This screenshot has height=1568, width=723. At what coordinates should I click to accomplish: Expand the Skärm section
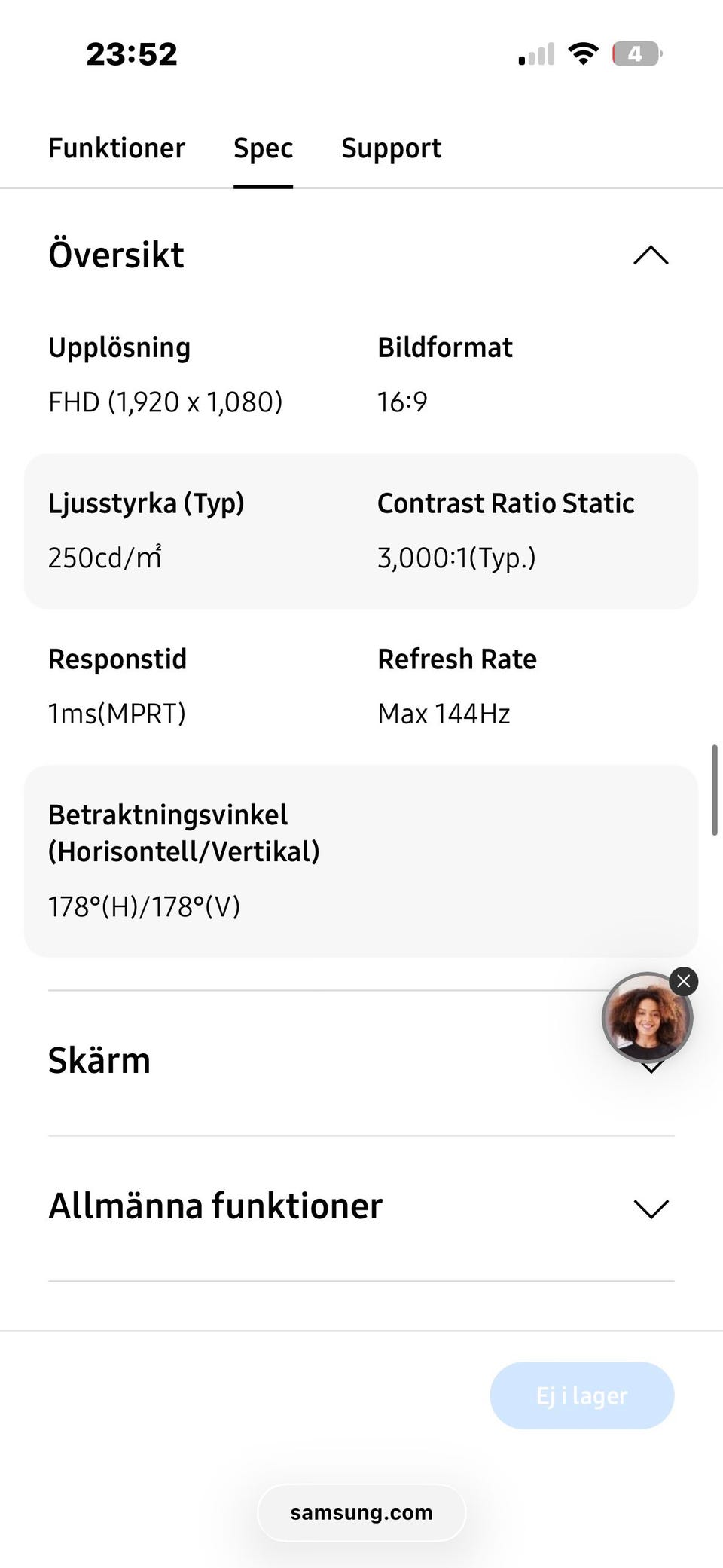[x=99, y=1061]
